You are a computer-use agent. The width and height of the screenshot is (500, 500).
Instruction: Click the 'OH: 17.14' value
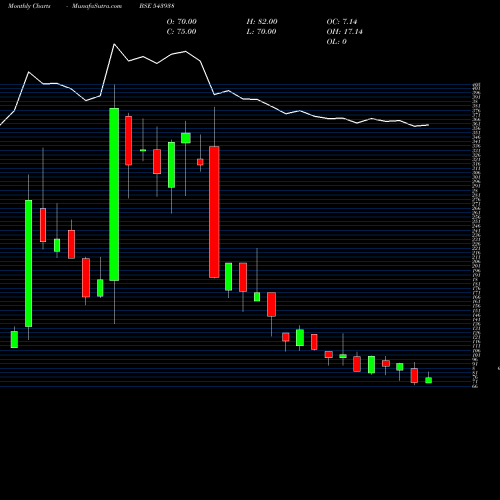pos(344,32)
